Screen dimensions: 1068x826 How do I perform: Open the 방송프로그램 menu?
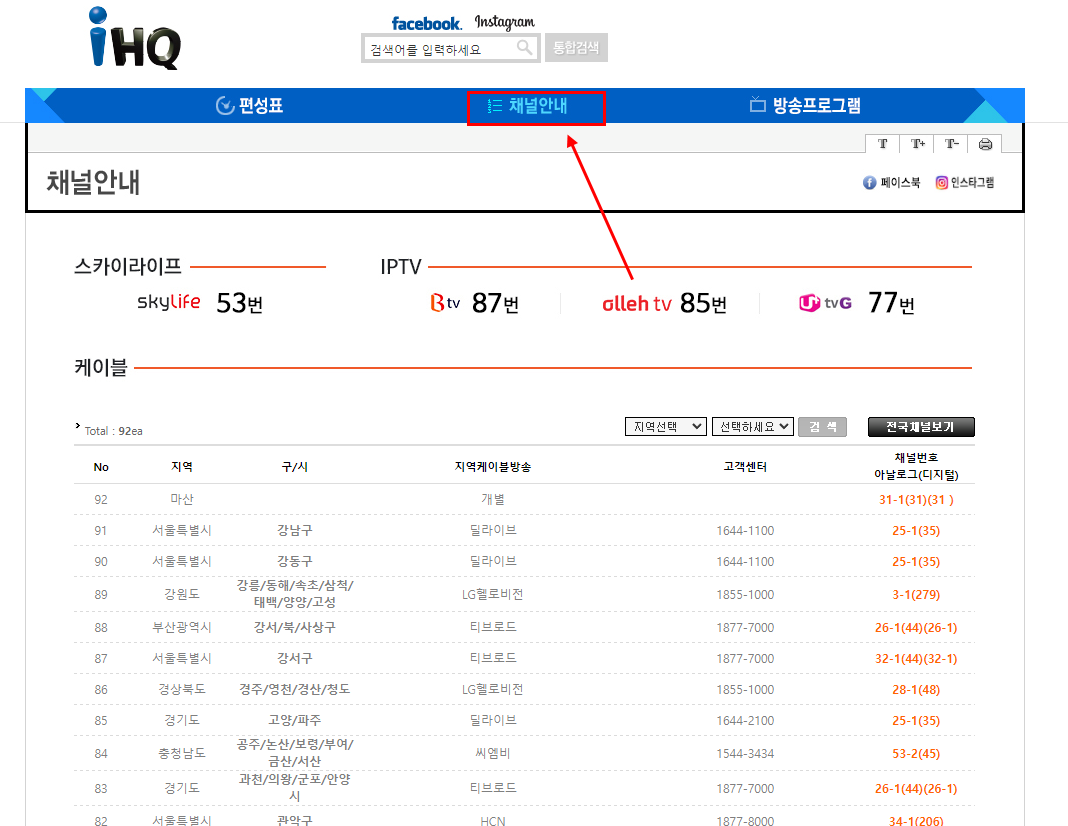(805, 106)
